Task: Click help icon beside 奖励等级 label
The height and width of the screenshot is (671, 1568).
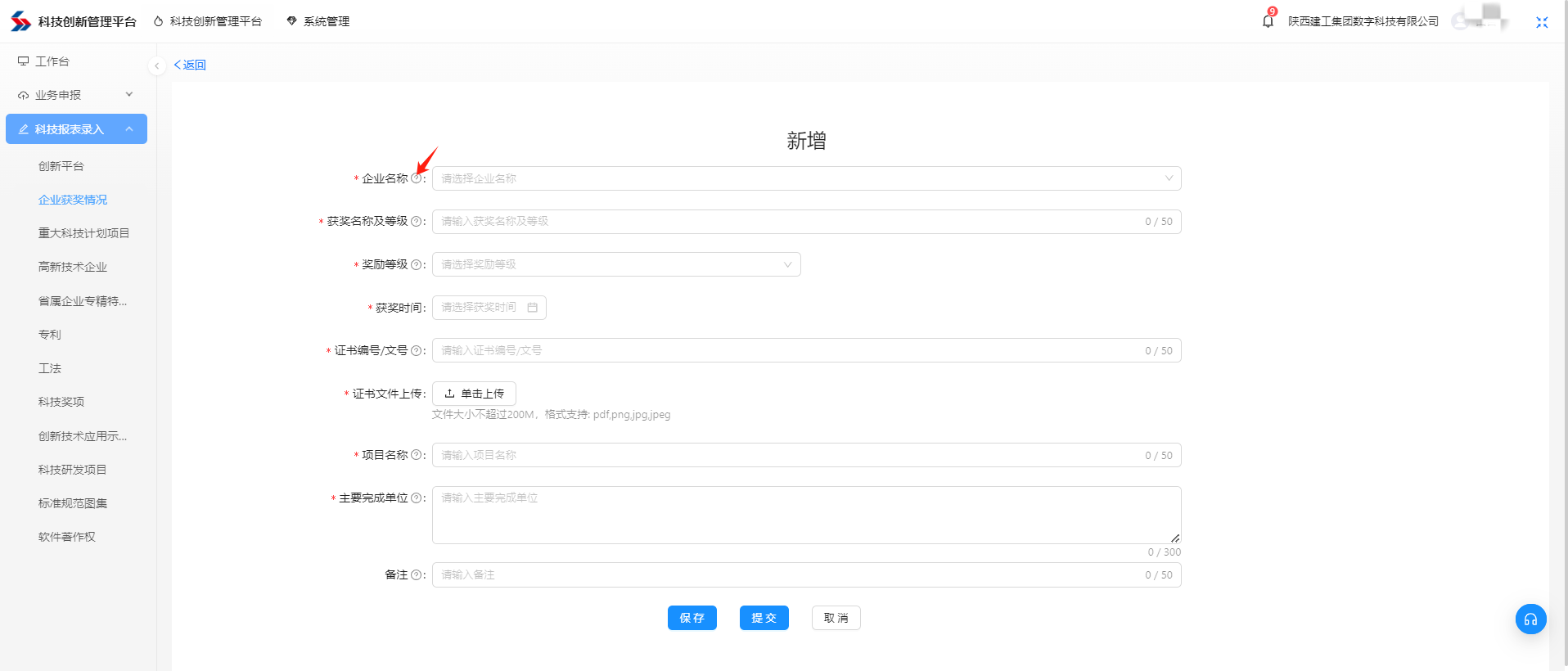Action: click(417, 265)
